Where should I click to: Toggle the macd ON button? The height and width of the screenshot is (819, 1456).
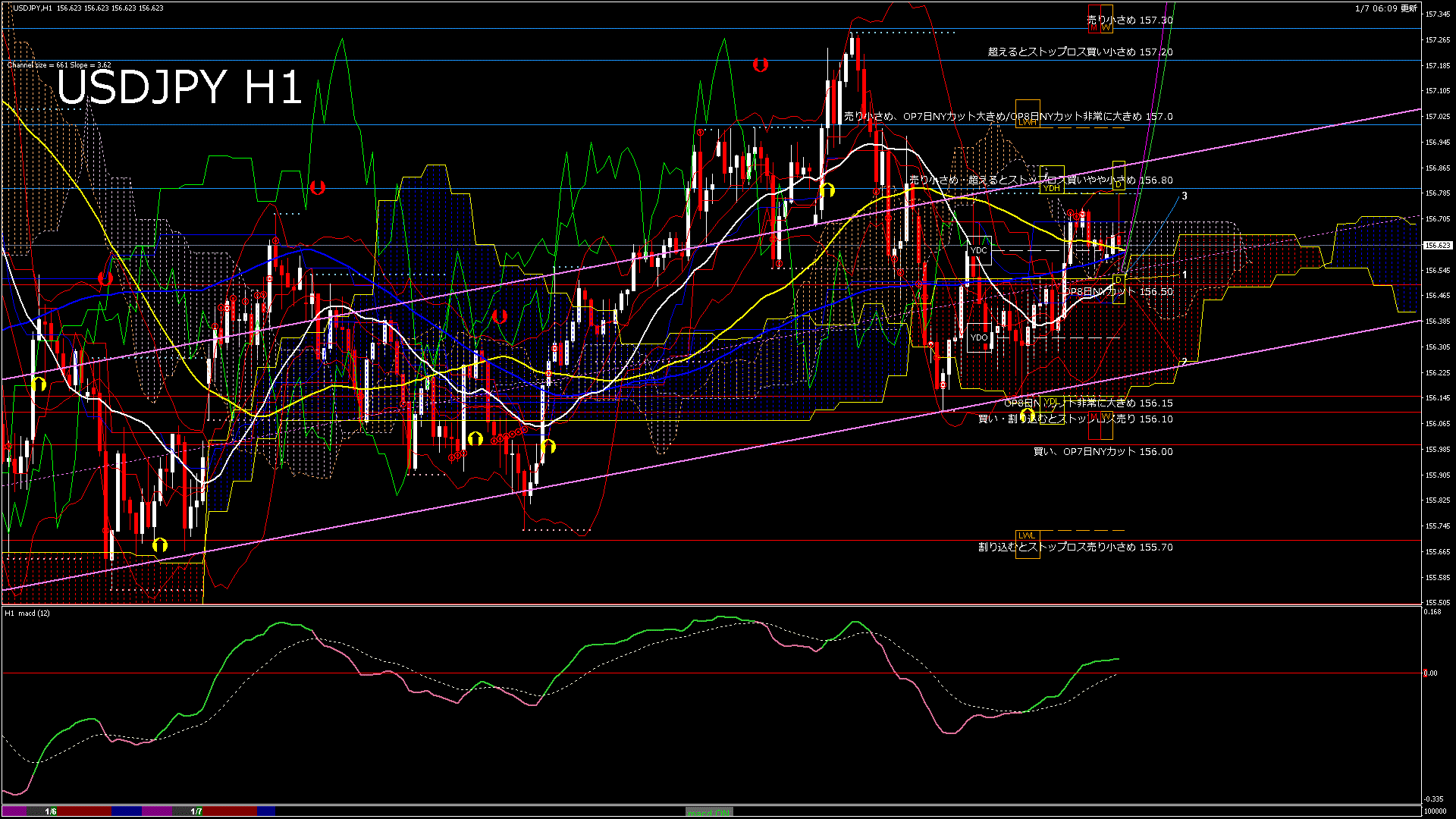click(x=709, y=812)
